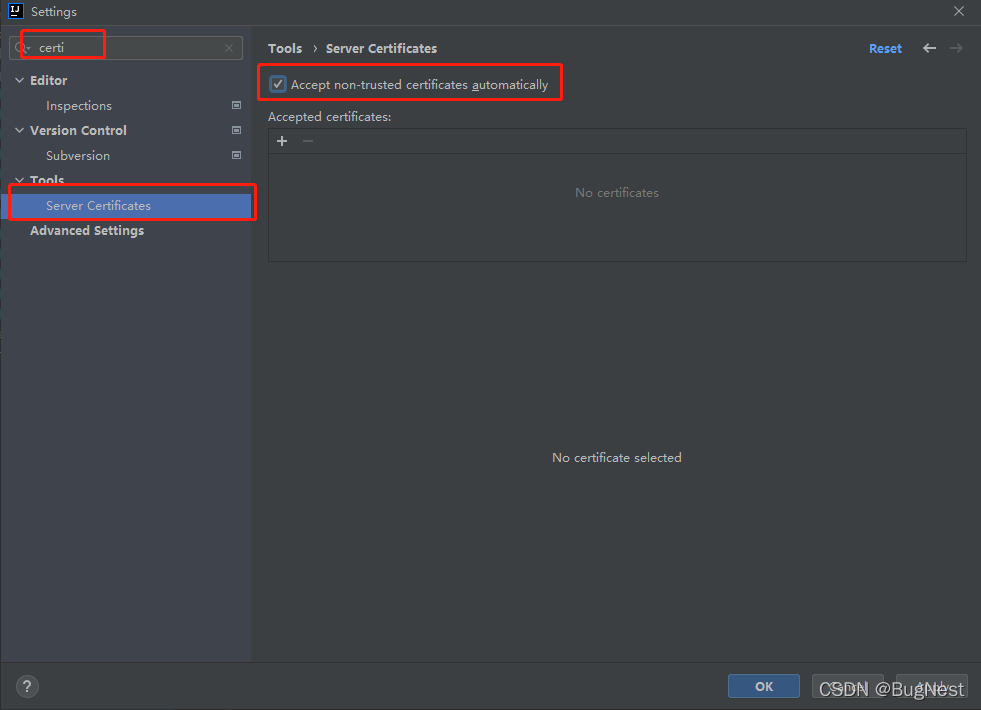
Task: Click the minus icon to remove certificates
Action: (307, 141)
